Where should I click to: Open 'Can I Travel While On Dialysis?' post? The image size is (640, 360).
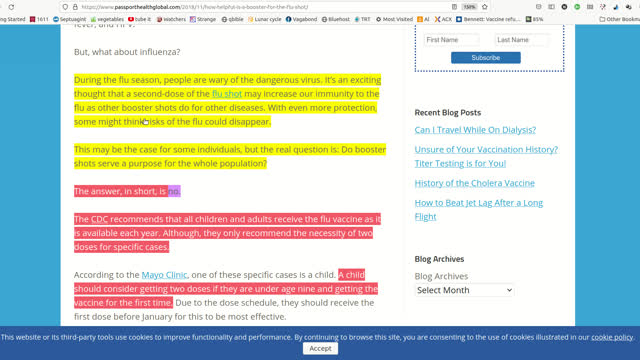(x=475, y=130)
